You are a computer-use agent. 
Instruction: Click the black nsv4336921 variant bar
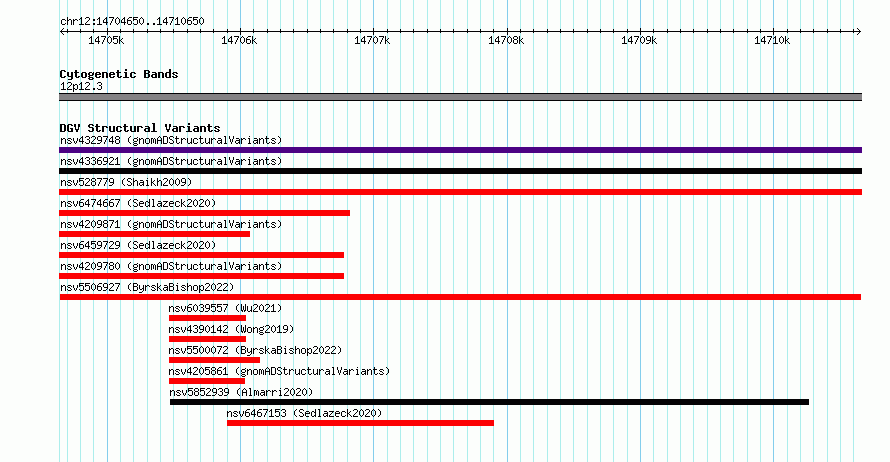click(x=460, y=171)
